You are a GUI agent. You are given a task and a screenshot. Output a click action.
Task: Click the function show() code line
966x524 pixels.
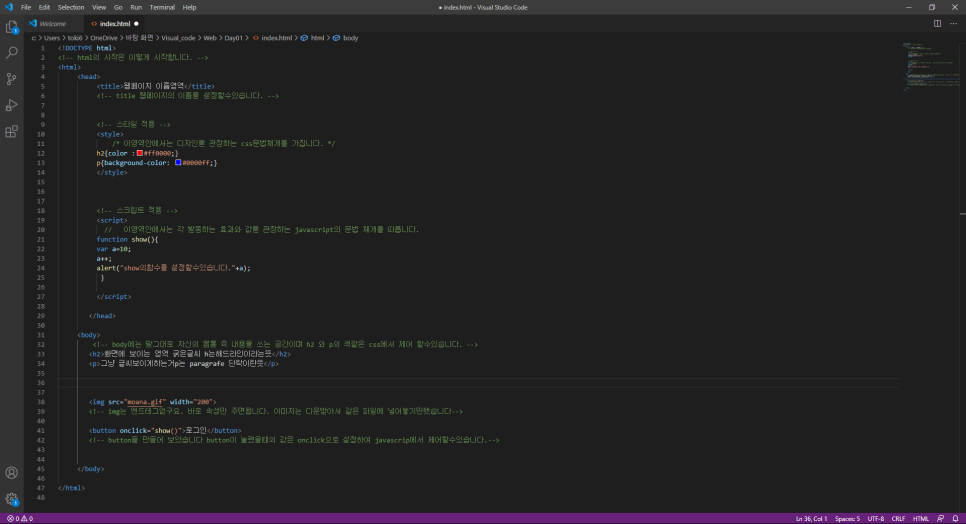[127, 240]
